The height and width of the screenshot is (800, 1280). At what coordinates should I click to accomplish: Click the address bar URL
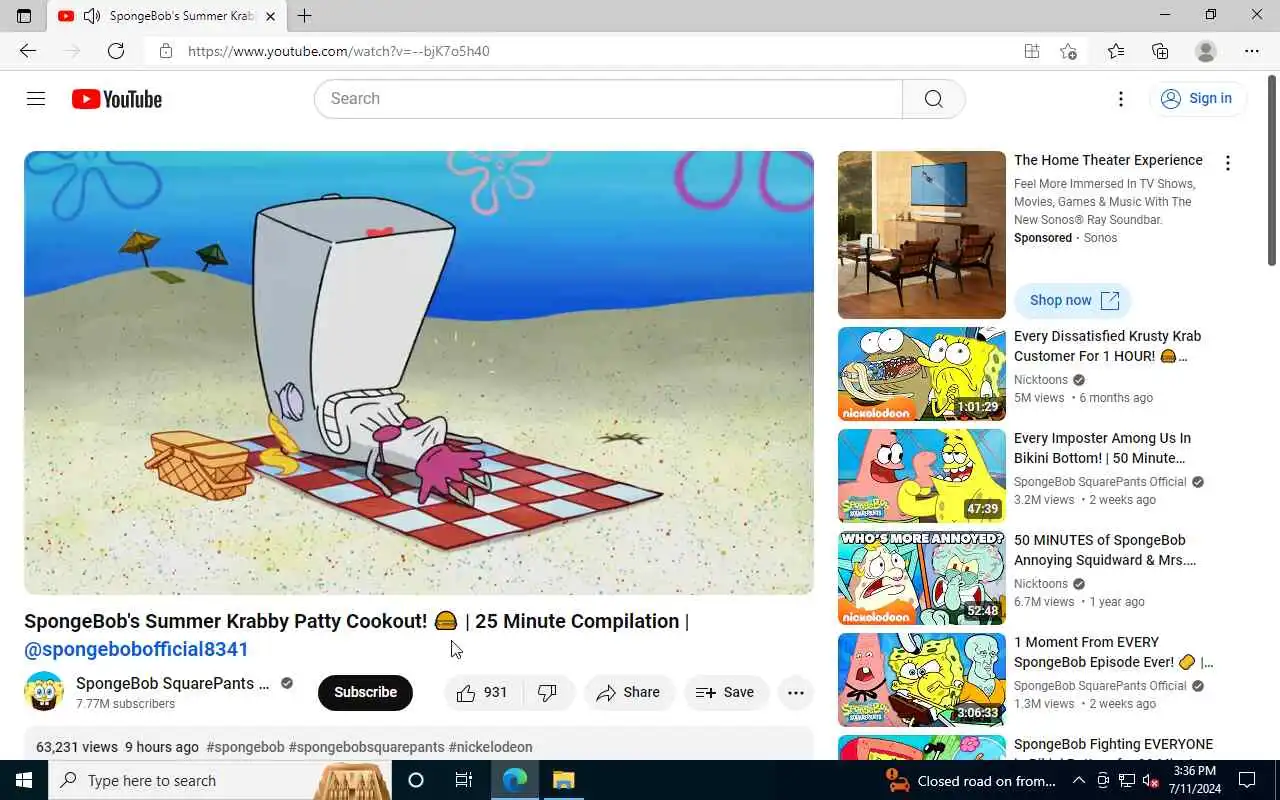tap(339, 51)
